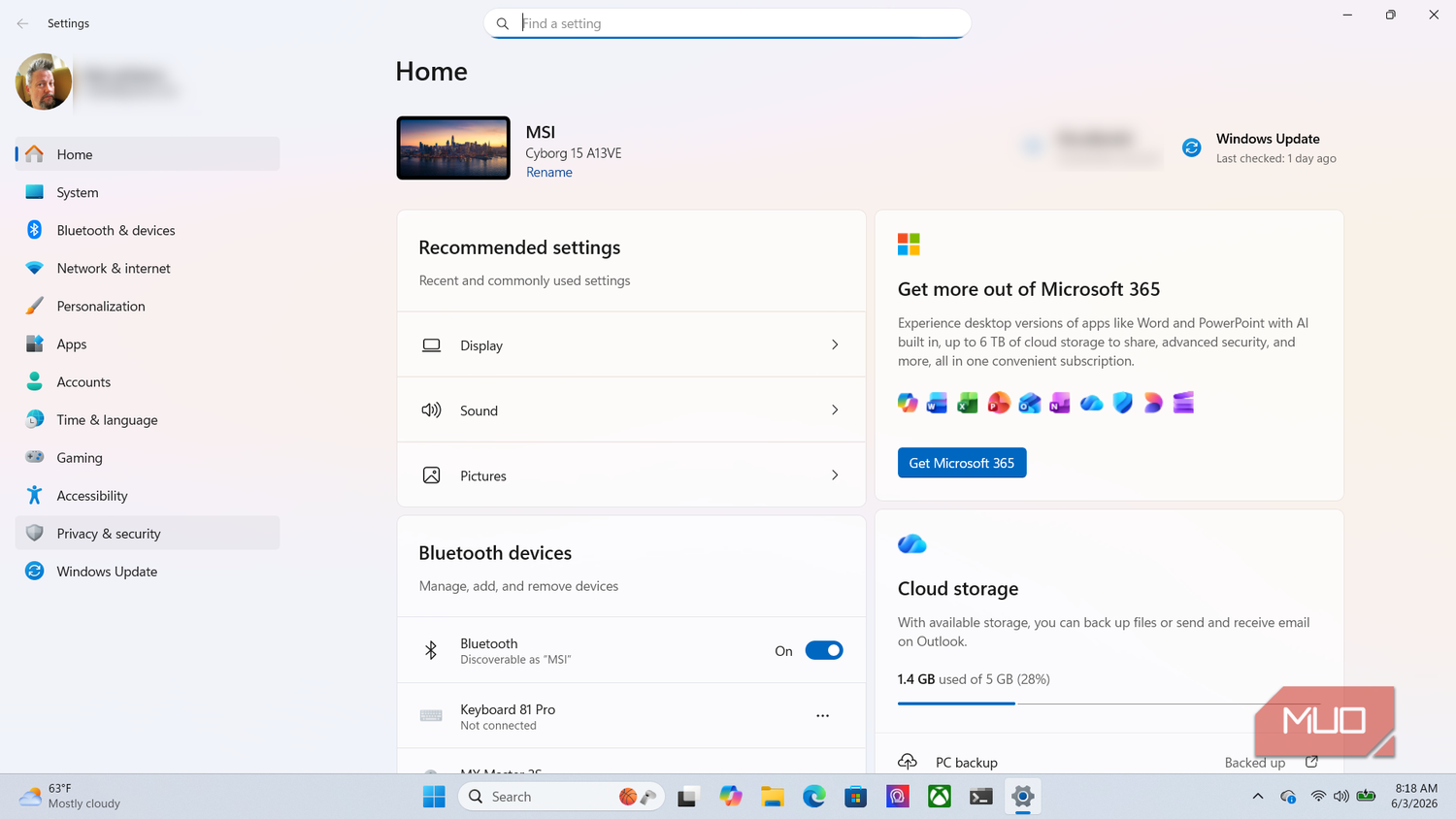Click the Excel icon in the Microsoft 365 card
The width and height of the screenshot is (1456, 819).
point(968,403)
